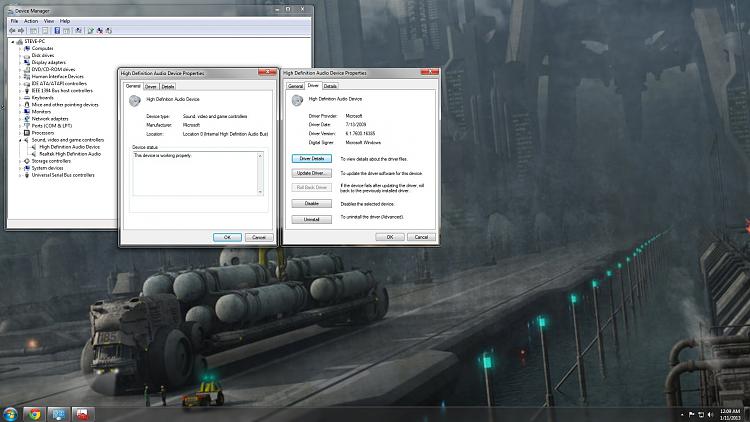Click the Disk drives category icon
750x422 pixels.
(27, 56)
